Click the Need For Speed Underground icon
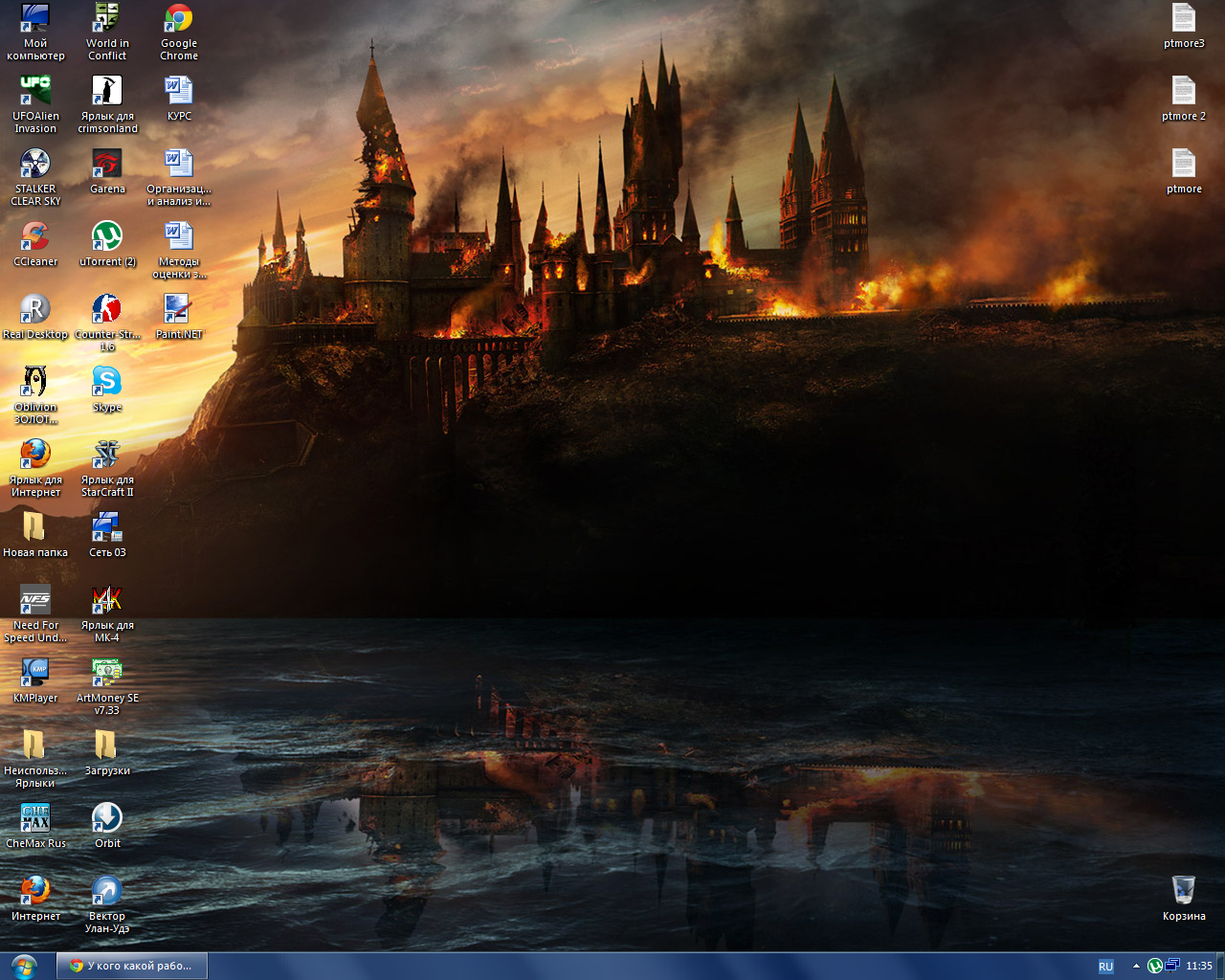This screenshot has height=980, width=1225. (35, 601)
